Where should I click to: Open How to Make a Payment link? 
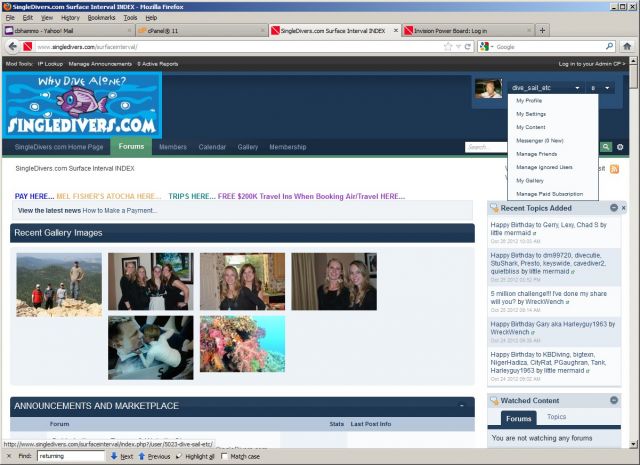pos(120,211)
